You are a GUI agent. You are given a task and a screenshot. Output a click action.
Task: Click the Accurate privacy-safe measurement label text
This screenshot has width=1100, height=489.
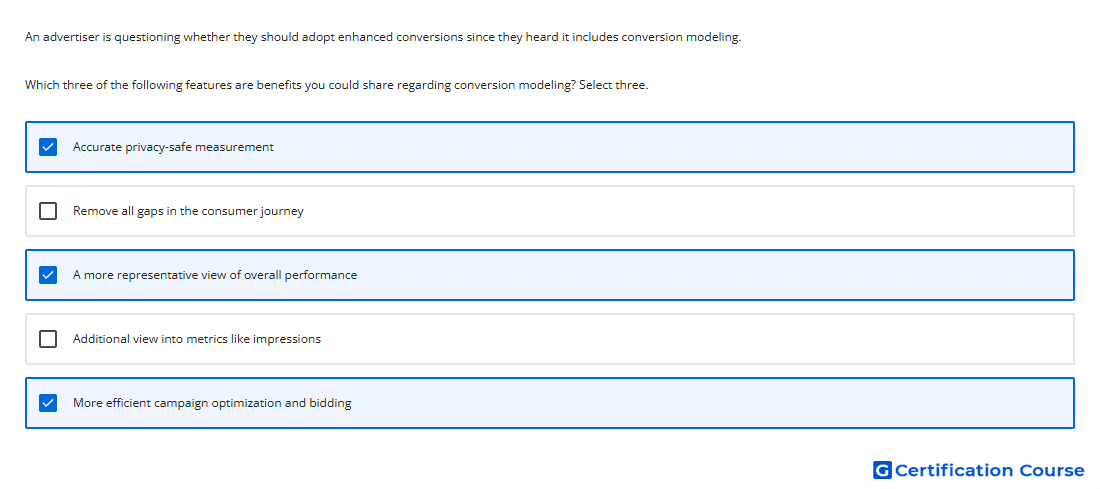coord(173,147)
